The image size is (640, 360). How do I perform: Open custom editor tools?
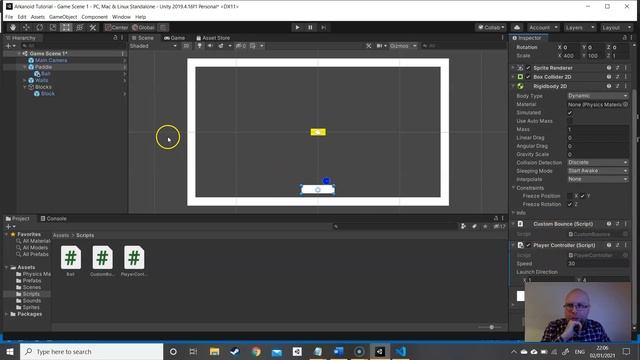(x=93, y=27)
